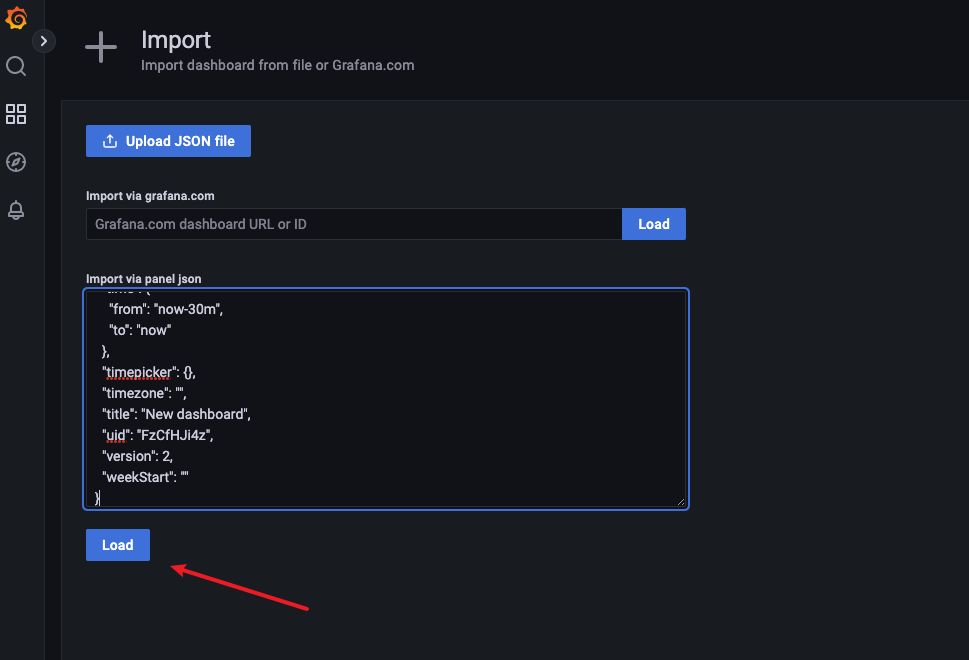Focus the Grafana.com dashboard URL or ID field
Image resolution: width=969 pixels, height=660 pixels.
[x=354, y=224]
